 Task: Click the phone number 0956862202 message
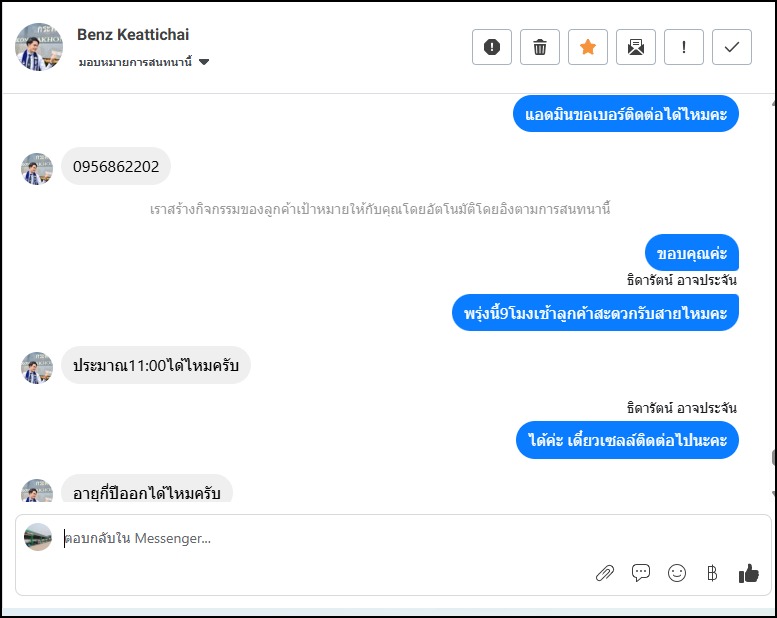click(x=116, y=167)
